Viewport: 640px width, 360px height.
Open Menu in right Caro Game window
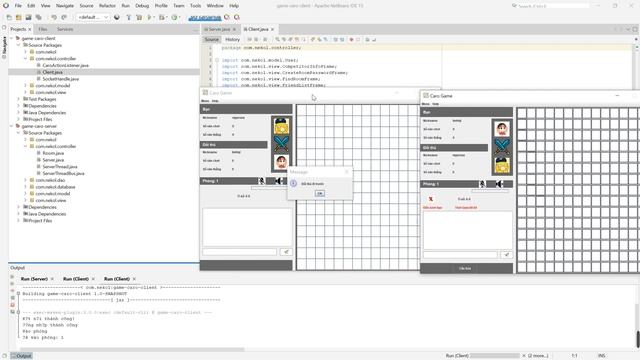[426, 104]
